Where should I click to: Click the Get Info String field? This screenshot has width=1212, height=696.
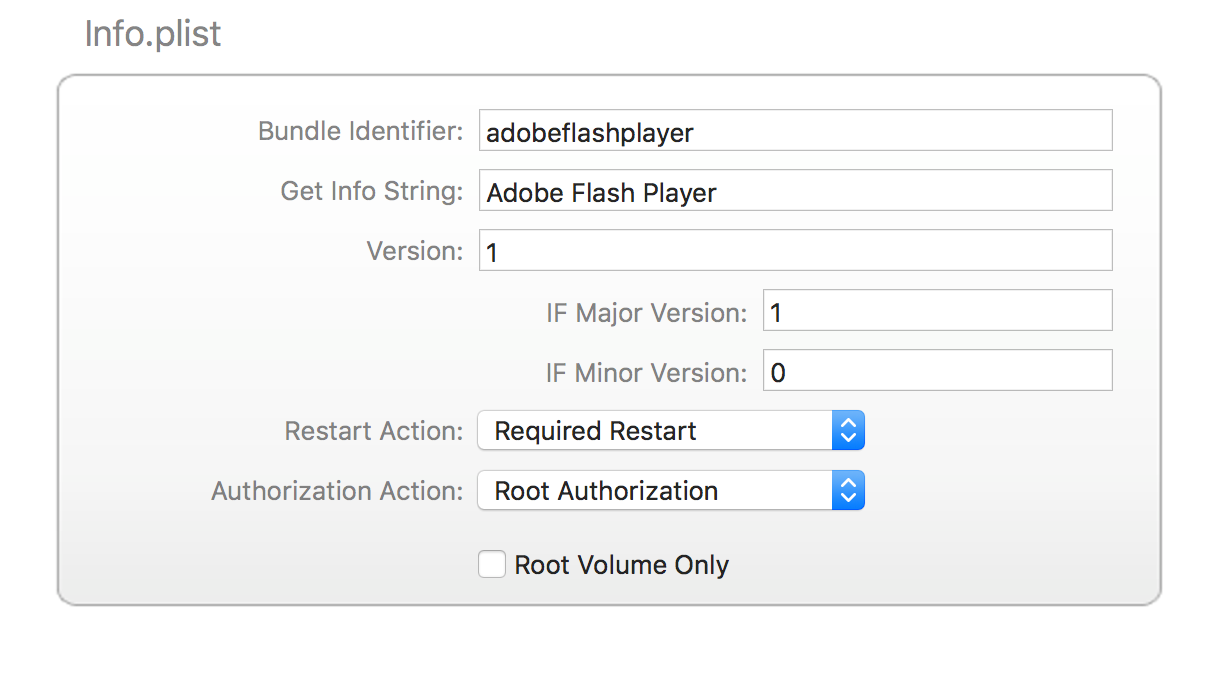795,191
